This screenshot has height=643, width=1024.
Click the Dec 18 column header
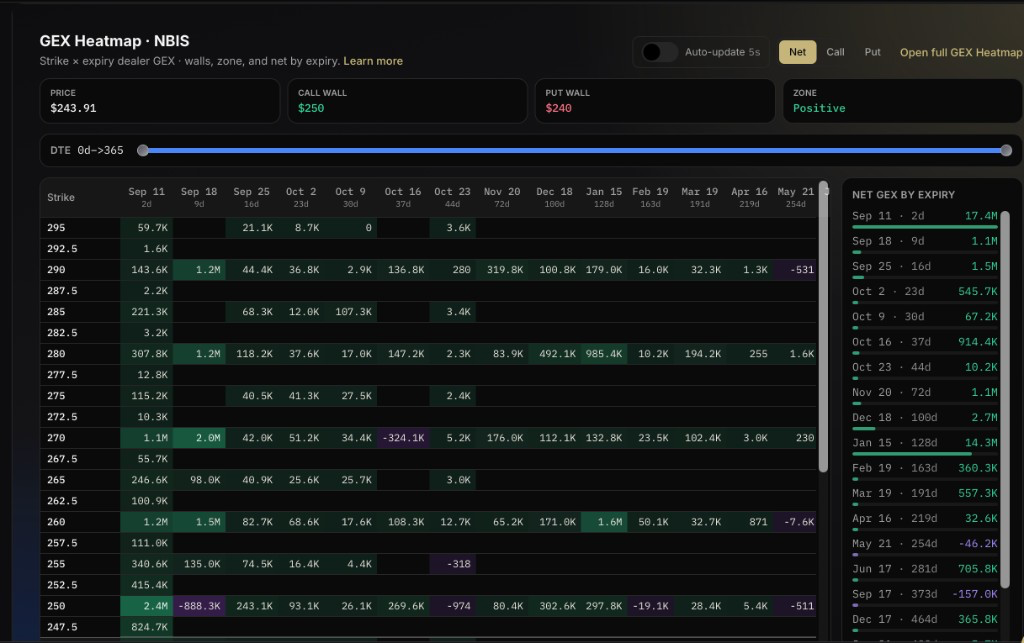[x=554, y=197]
